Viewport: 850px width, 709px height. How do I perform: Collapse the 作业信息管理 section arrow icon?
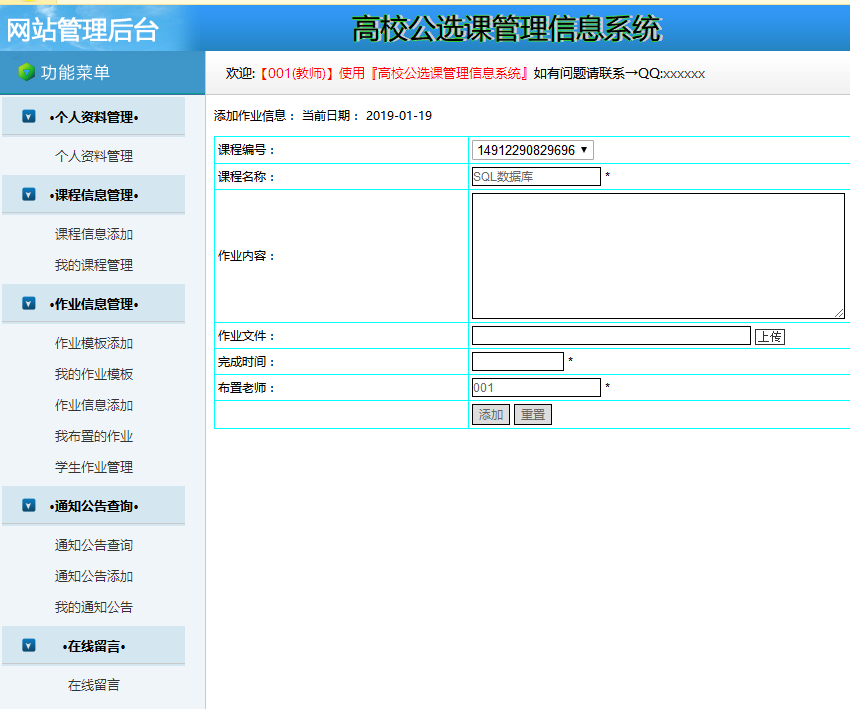tap(29, 303)
